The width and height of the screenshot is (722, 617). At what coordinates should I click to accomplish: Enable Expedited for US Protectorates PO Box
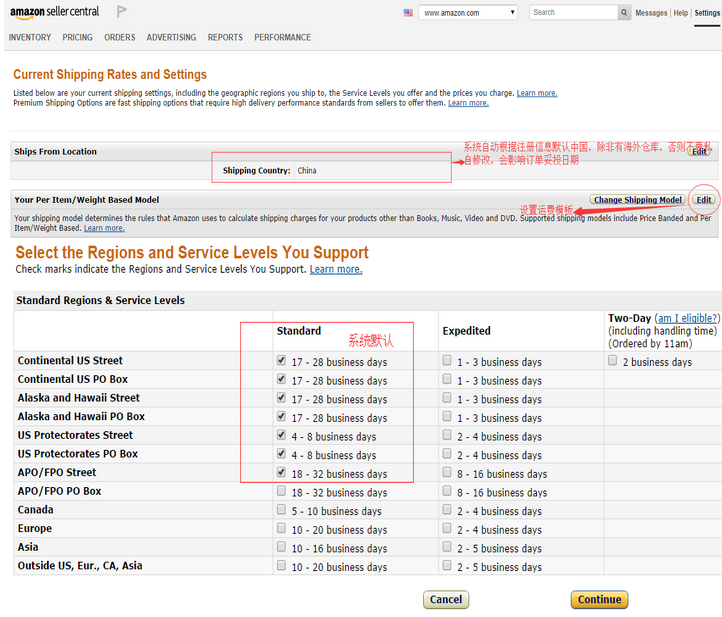point(447,454)
